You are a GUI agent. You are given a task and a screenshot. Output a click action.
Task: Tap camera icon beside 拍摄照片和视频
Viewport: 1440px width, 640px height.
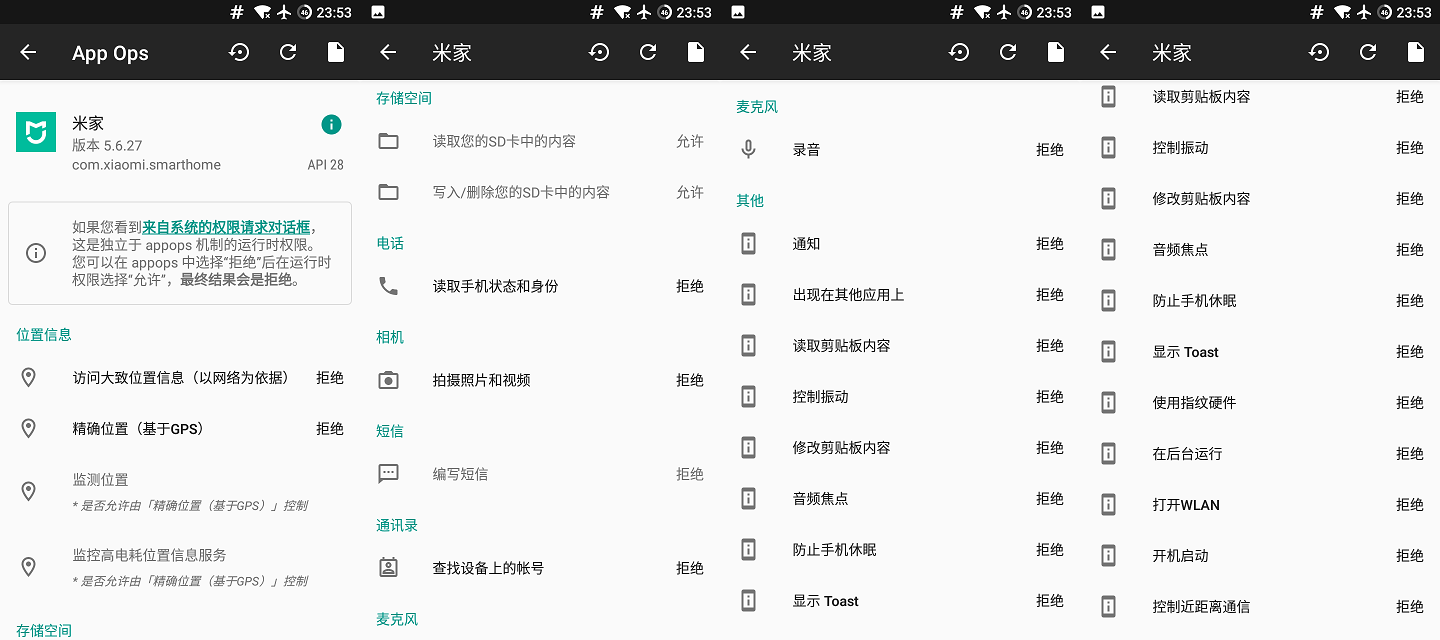pyautogui.click(x=388, y=380)
